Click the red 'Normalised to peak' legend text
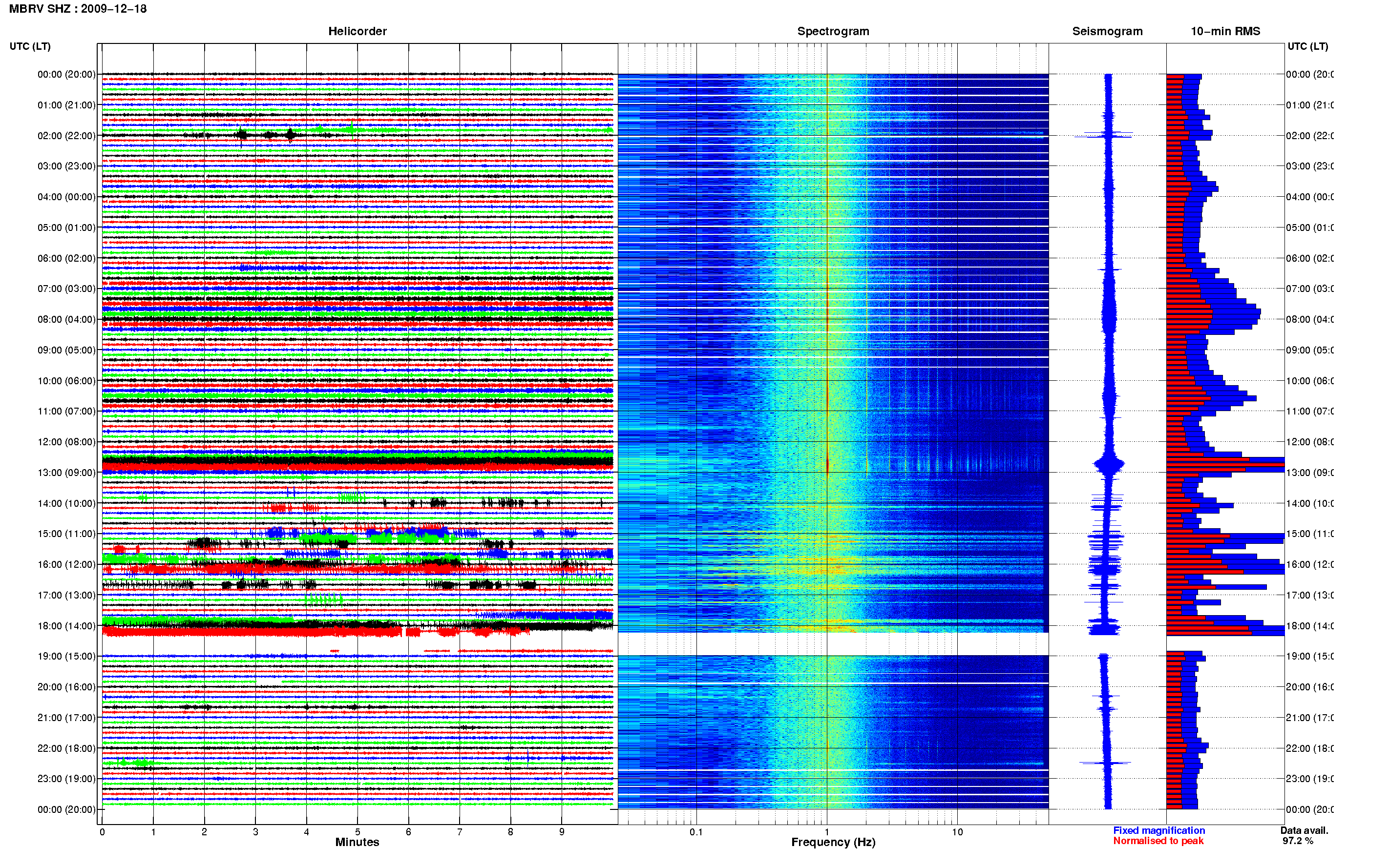1389x868 pixels. pos(1158,841)
